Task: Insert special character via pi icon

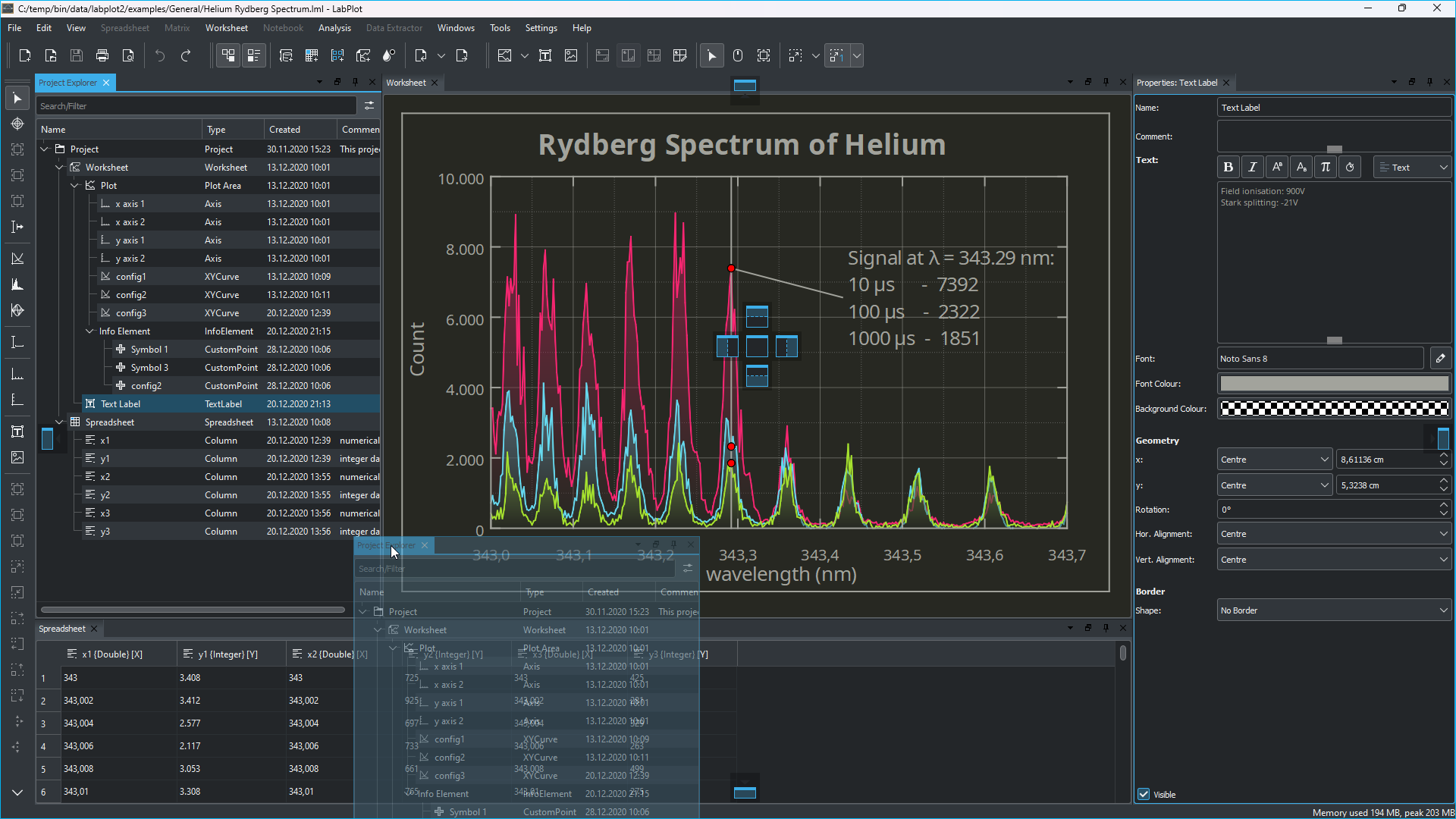Action: (x=1326, y=168)
